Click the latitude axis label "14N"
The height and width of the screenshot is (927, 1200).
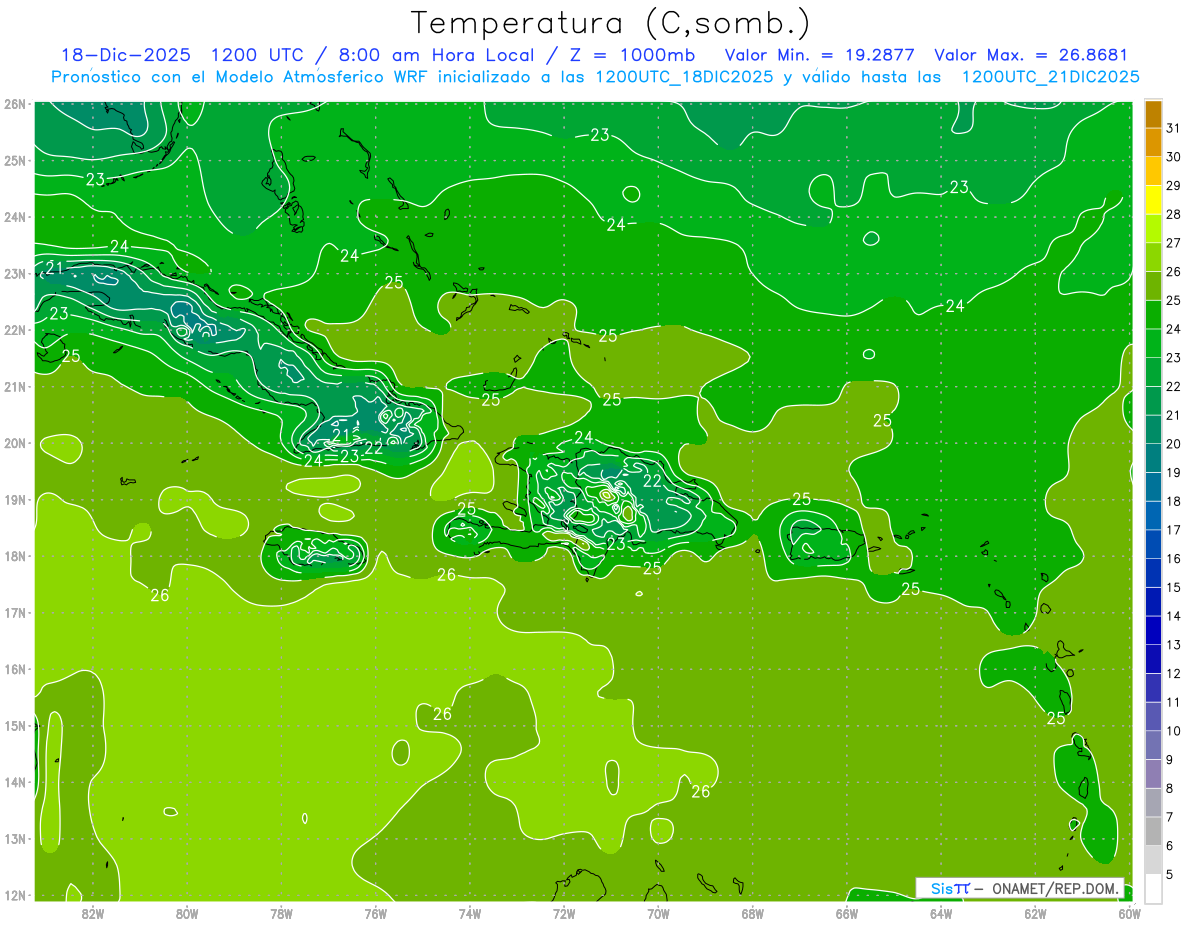pos(15,782)
